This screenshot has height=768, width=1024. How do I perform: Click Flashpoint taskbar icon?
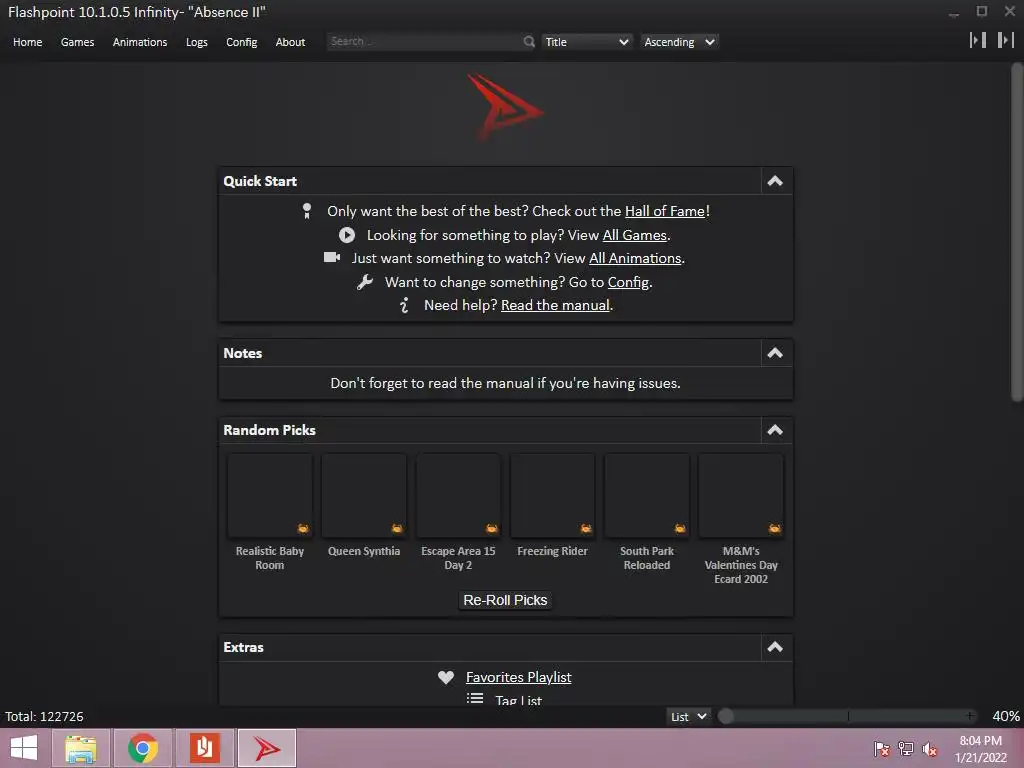click(267, 748)
